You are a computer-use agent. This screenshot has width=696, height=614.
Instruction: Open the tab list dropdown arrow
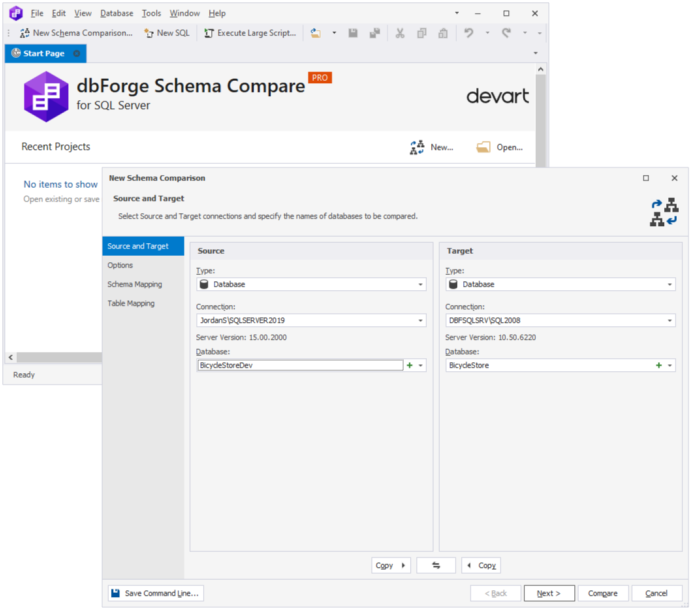(x=535, y=53)
